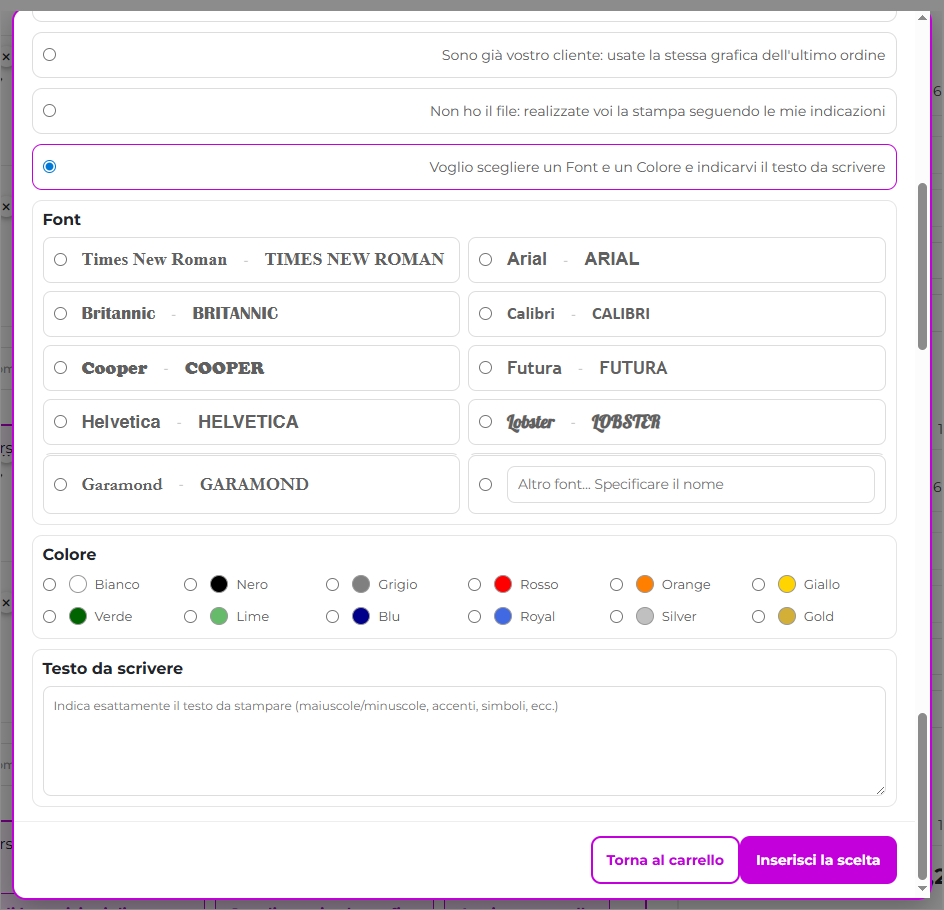Select the Cooper font option

(x=61, y=368)
